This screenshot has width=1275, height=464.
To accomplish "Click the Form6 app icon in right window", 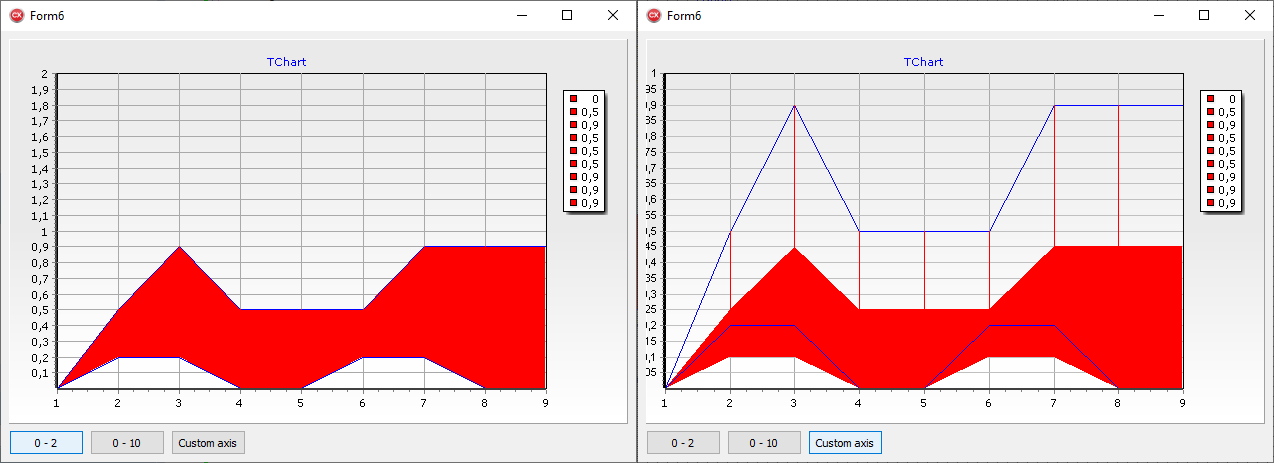I will [654, 15].
